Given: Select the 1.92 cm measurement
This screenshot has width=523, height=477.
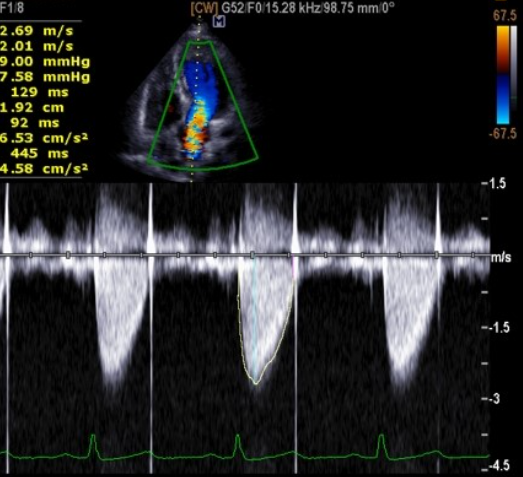Looking at the screenshot, I should pyautogui.click(x=32, y=108).
